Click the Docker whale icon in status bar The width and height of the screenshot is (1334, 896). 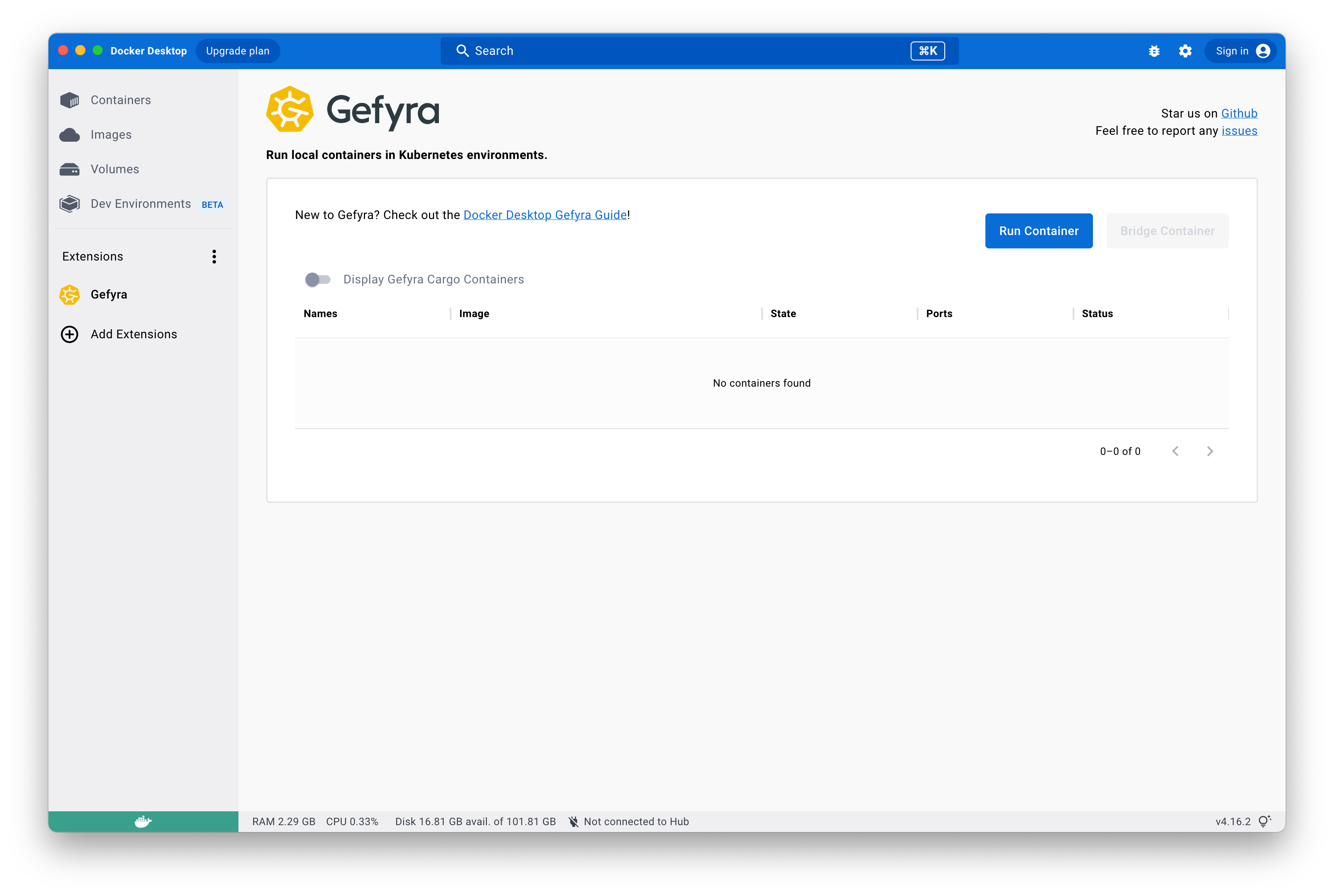pyautogui.click(x=143, y=821)
